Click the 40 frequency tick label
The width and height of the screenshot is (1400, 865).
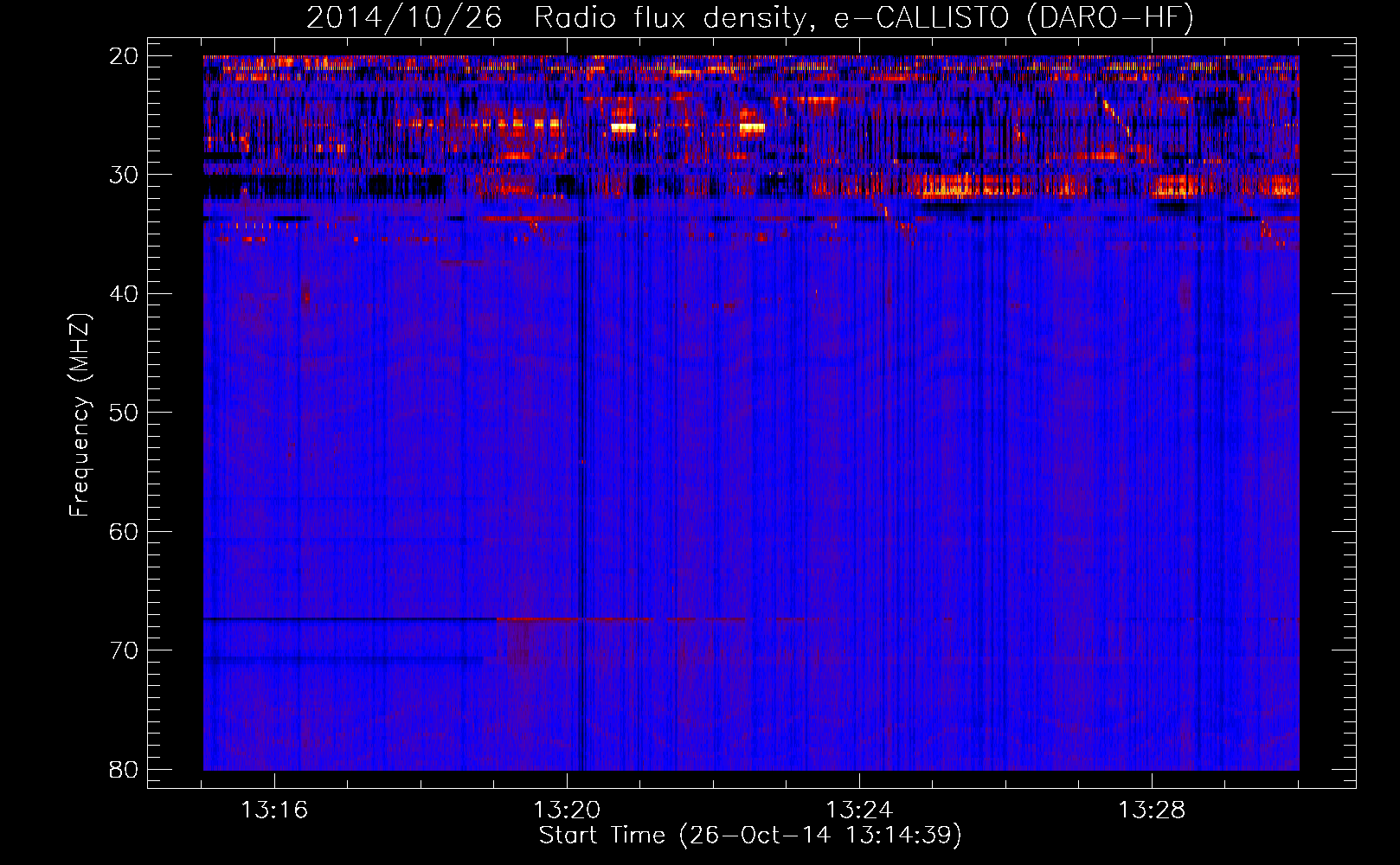(124, 294)
